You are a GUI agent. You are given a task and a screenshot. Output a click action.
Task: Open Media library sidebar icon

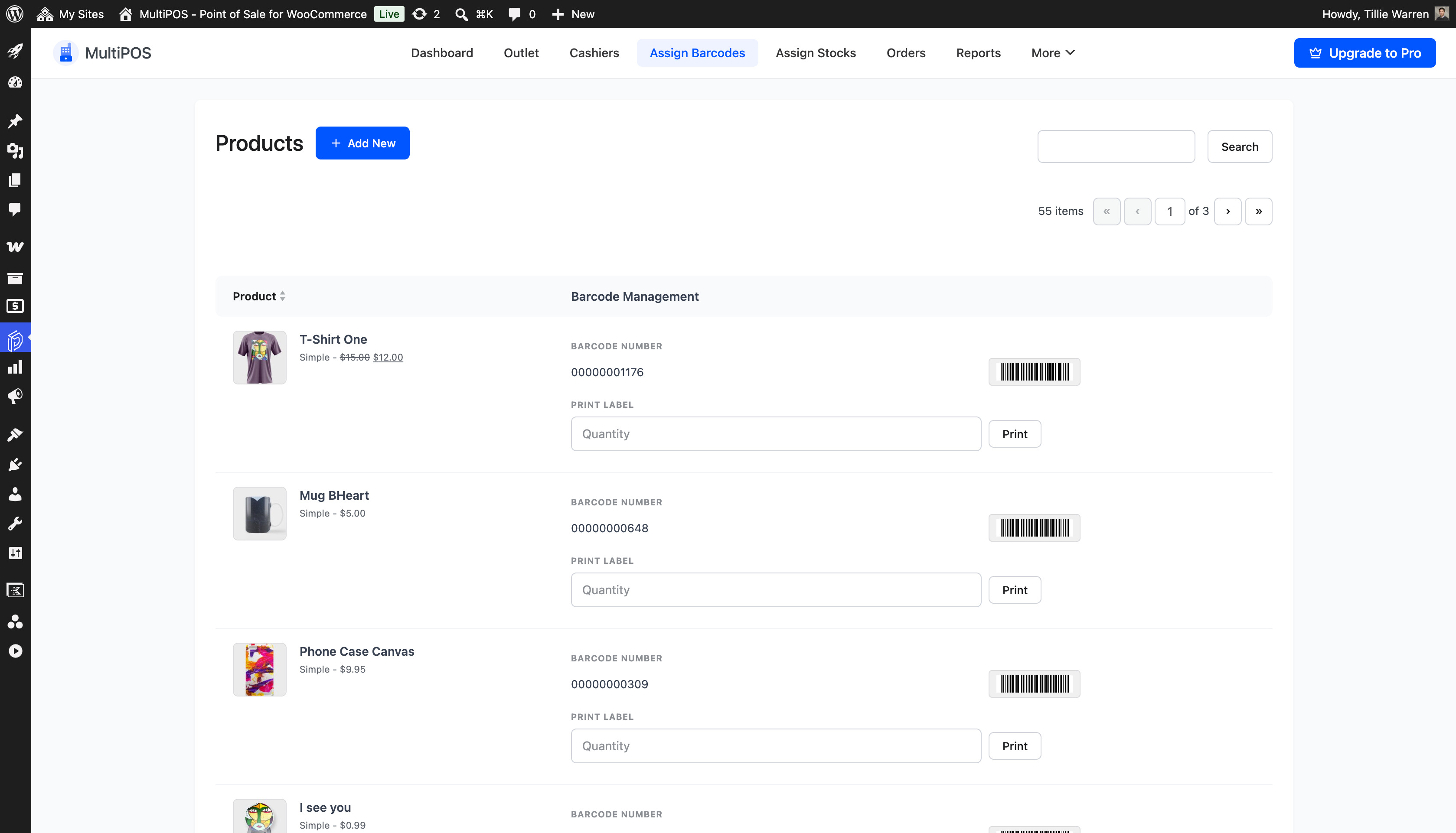pos(16,150)
